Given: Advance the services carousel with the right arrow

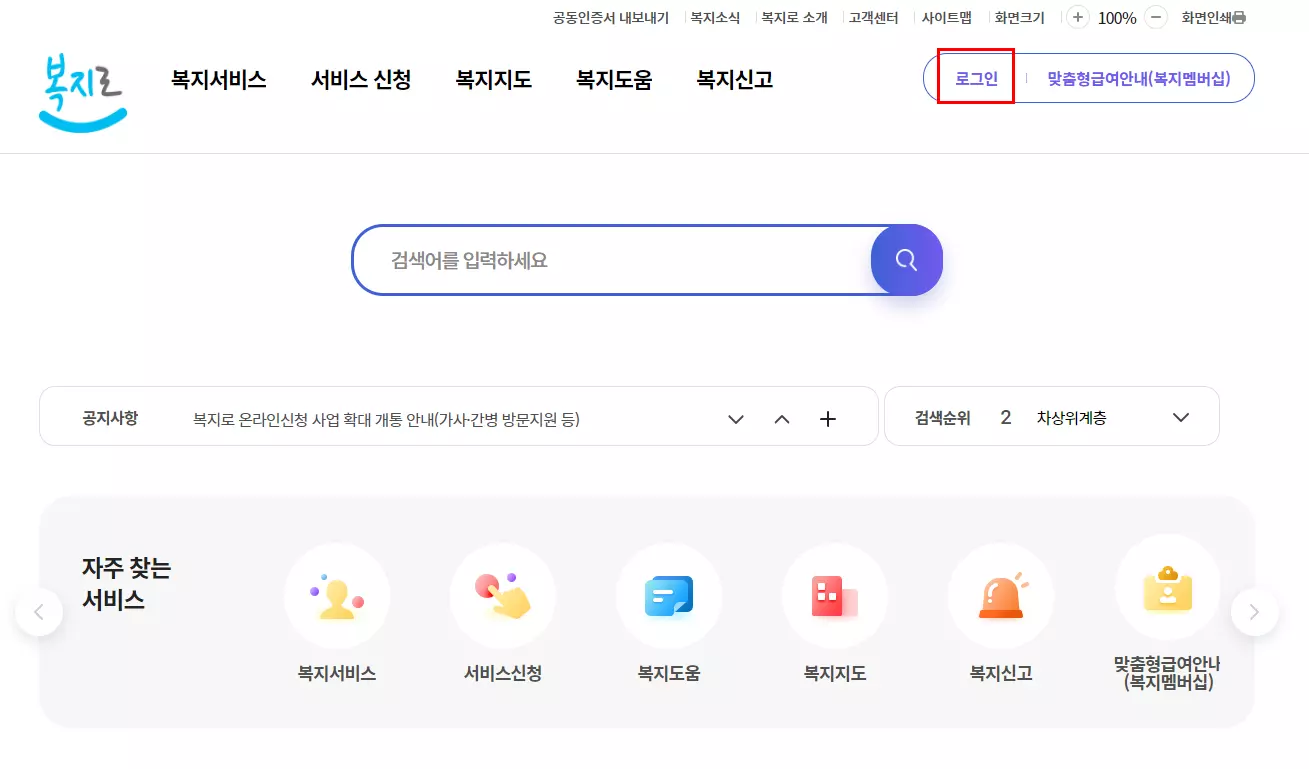Looking at the screenshot, I should click(1255, 611).
